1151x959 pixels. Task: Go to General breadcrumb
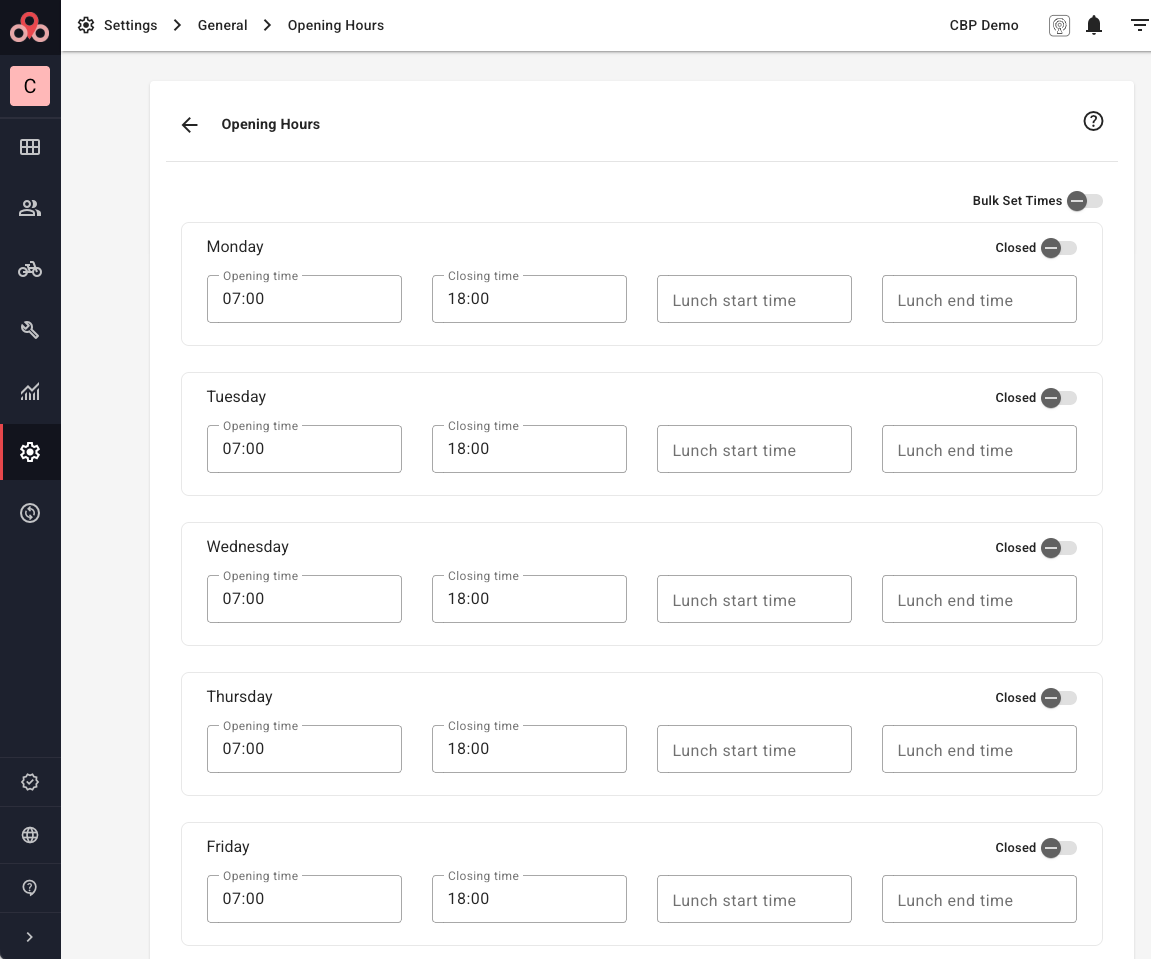click(222, 25)
